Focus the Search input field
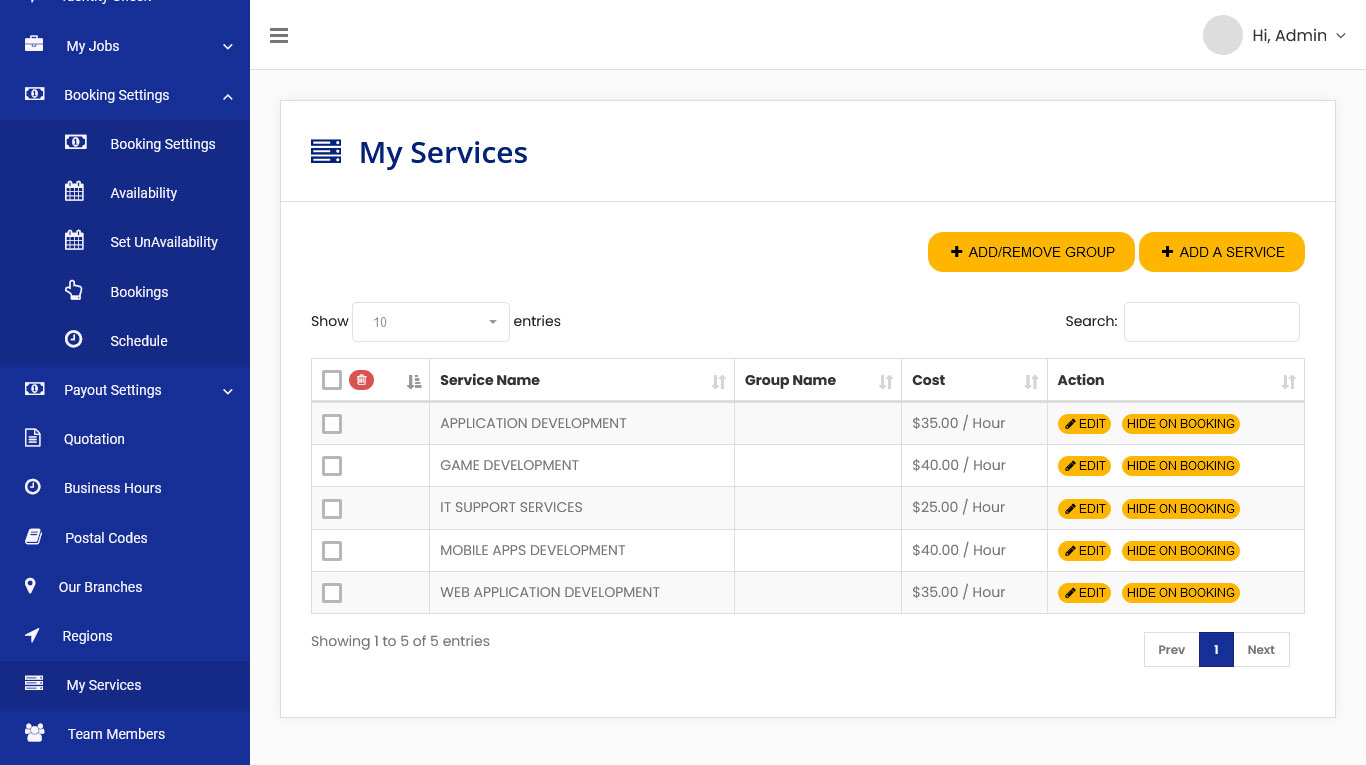The width and height of the screenshot is (1366, 765). point(1211,322)
